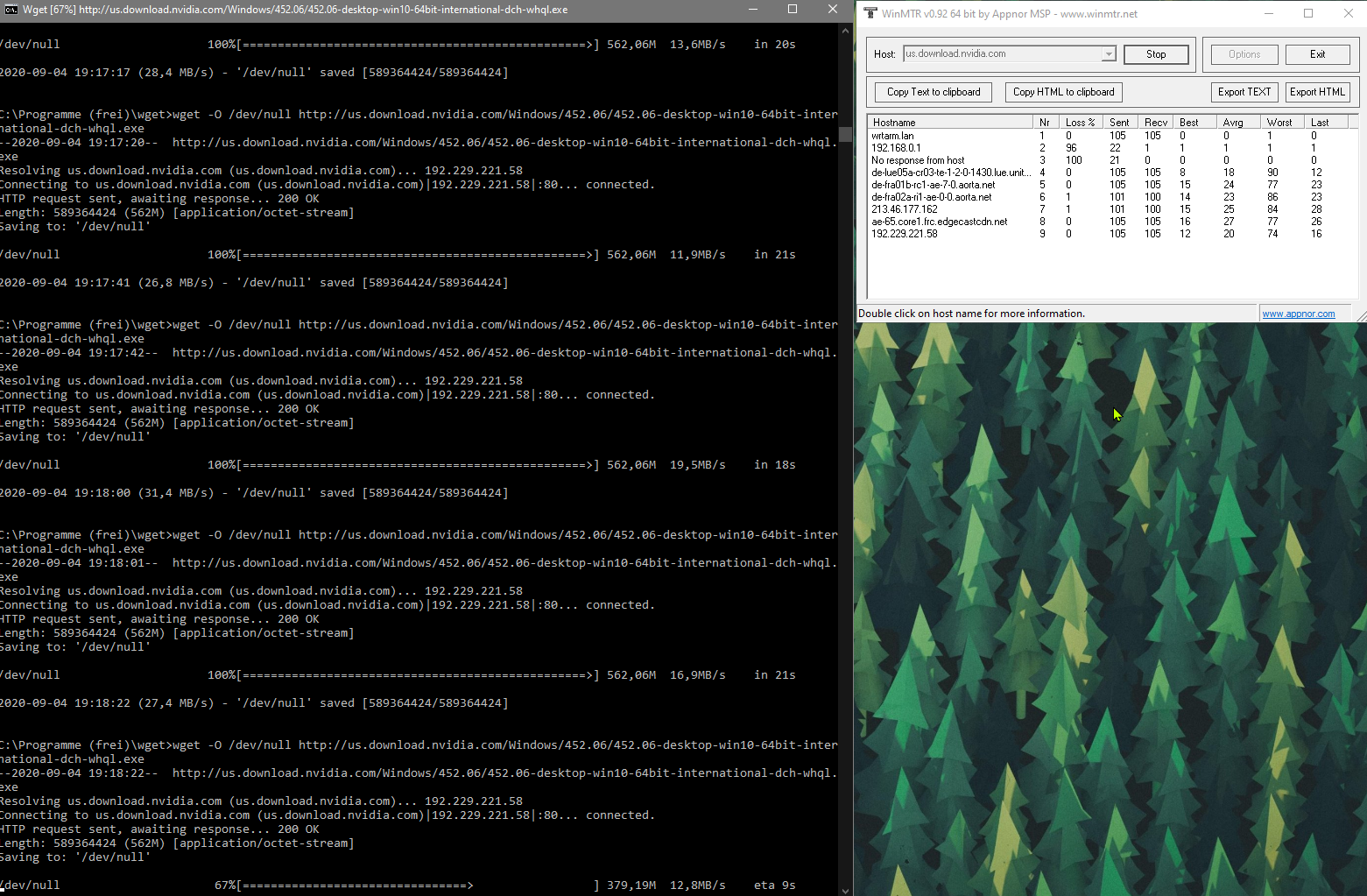The image size is (1367, 896).
Task: Click the Export TEXT button
Action: [x=1244, y=92]
